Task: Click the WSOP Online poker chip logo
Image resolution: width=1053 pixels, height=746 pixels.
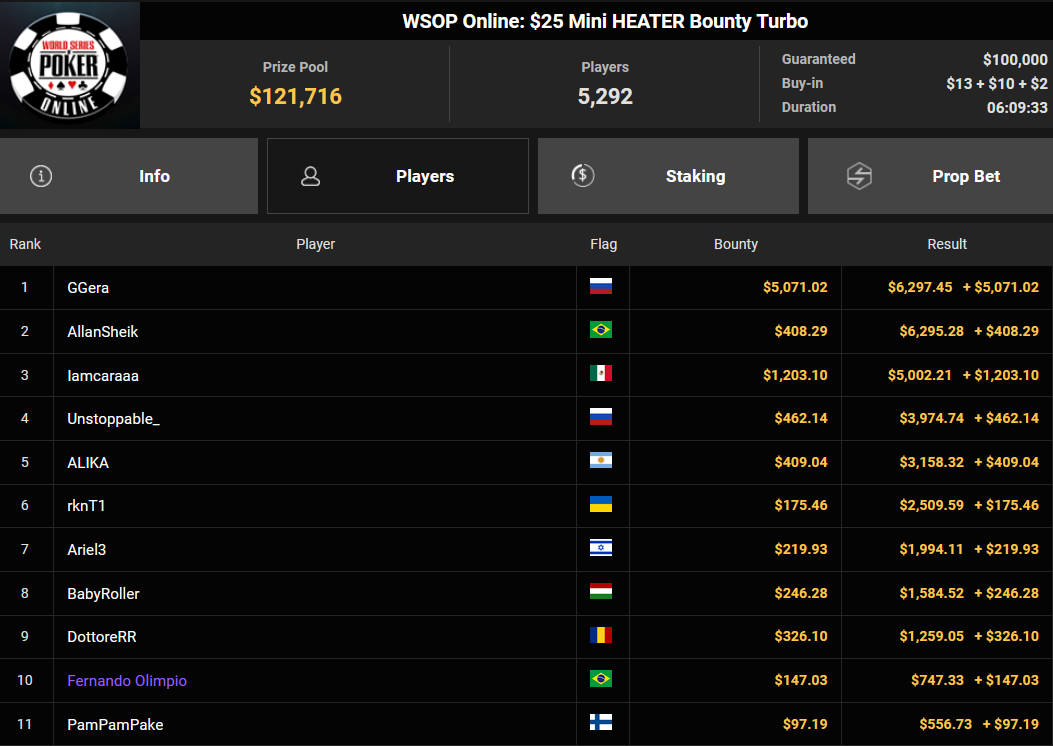Action: 68,66
